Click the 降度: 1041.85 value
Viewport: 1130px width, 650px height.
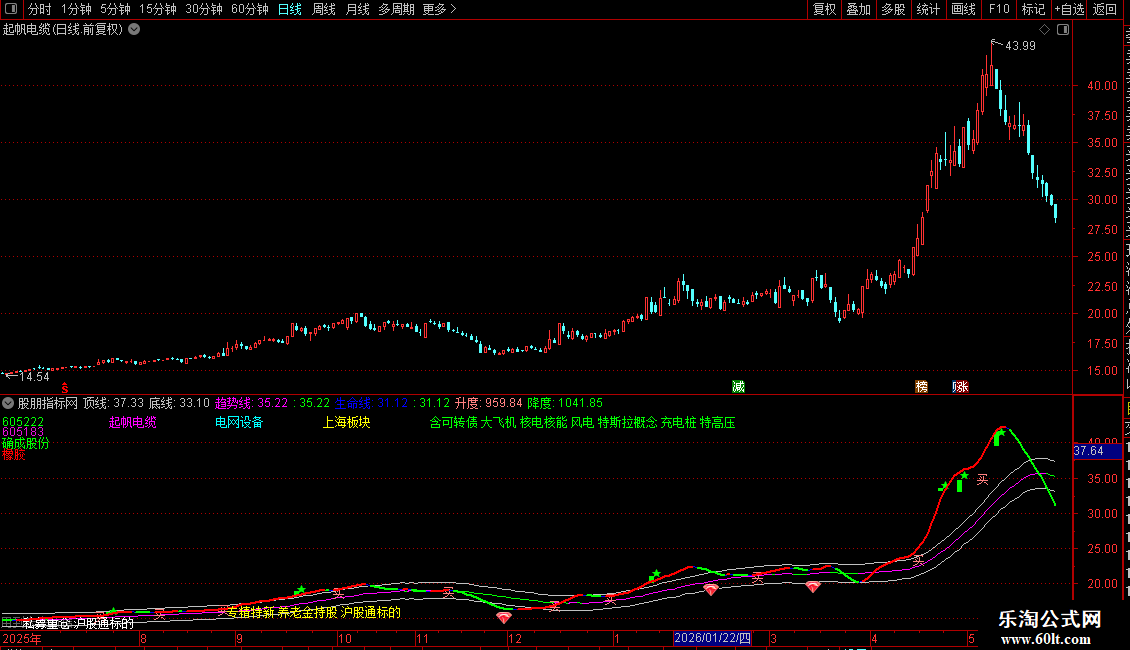point(565,404)
